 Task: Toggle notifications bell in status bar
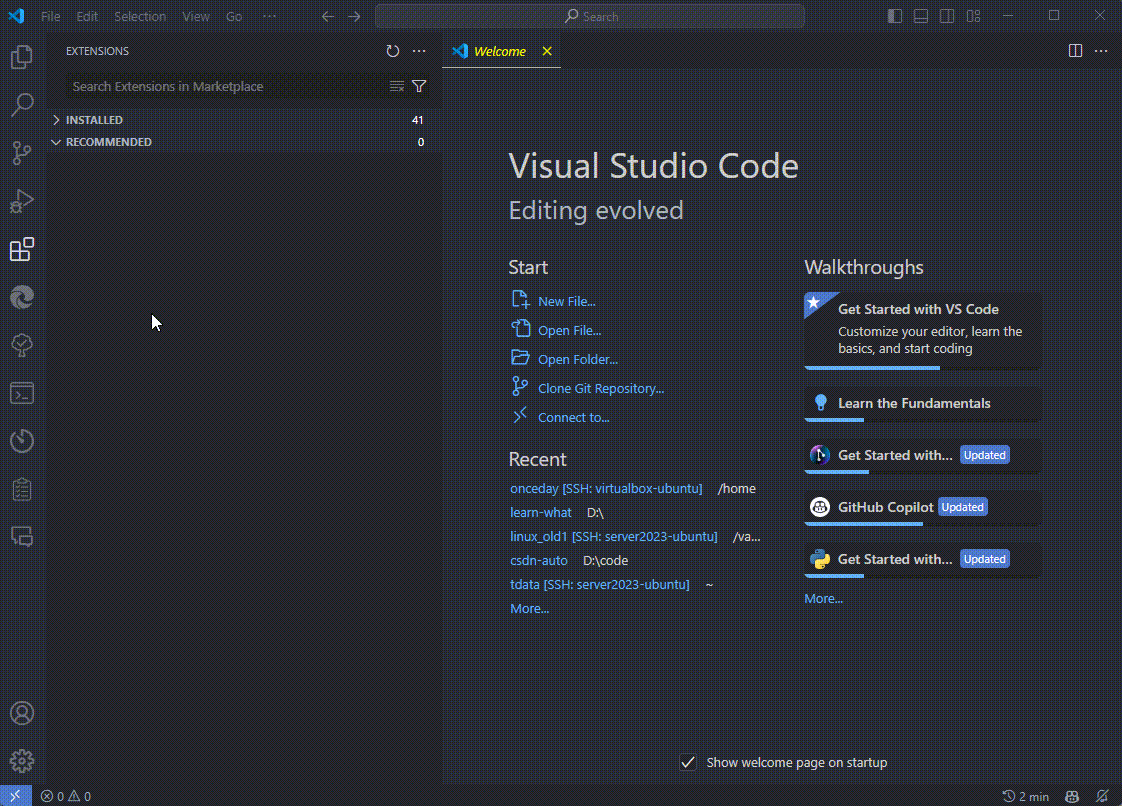pyautogui.click(x=1102, y=796)
